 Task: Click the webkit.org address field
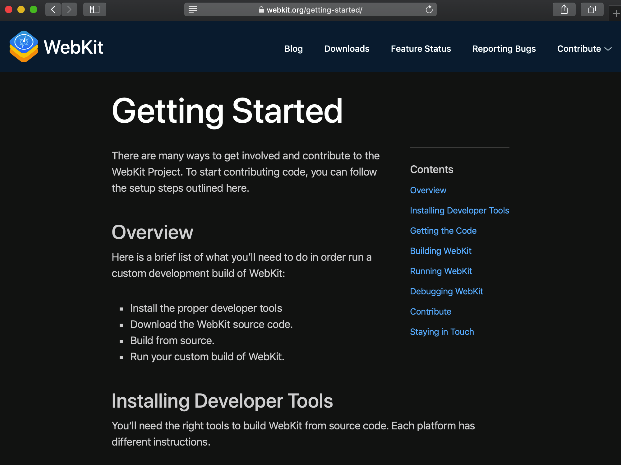coord(310,10)
